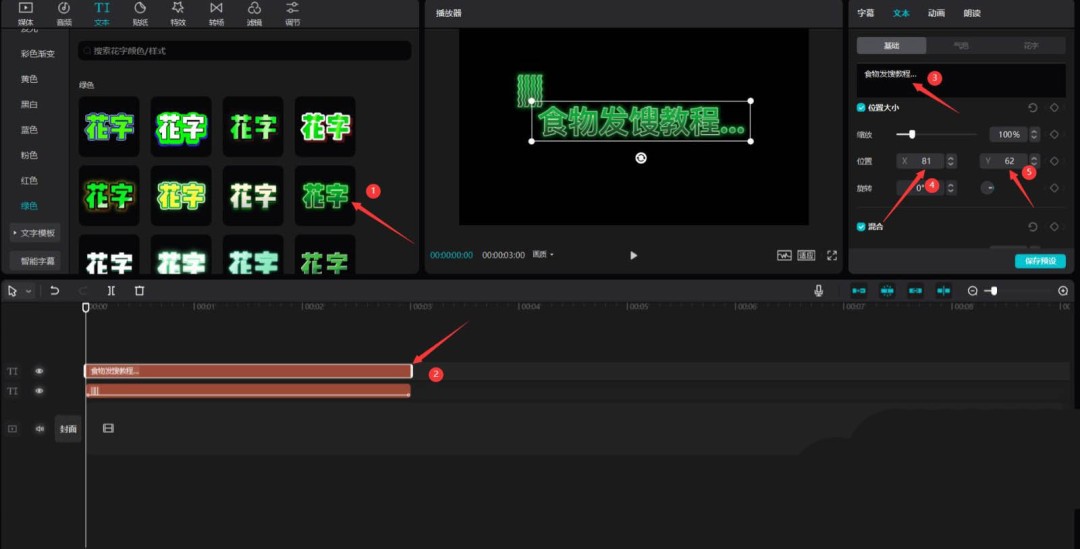Screen dimensions: 1080x549
Task: Toggle the 混合 checkbox
Action: [x=861, y=227]
